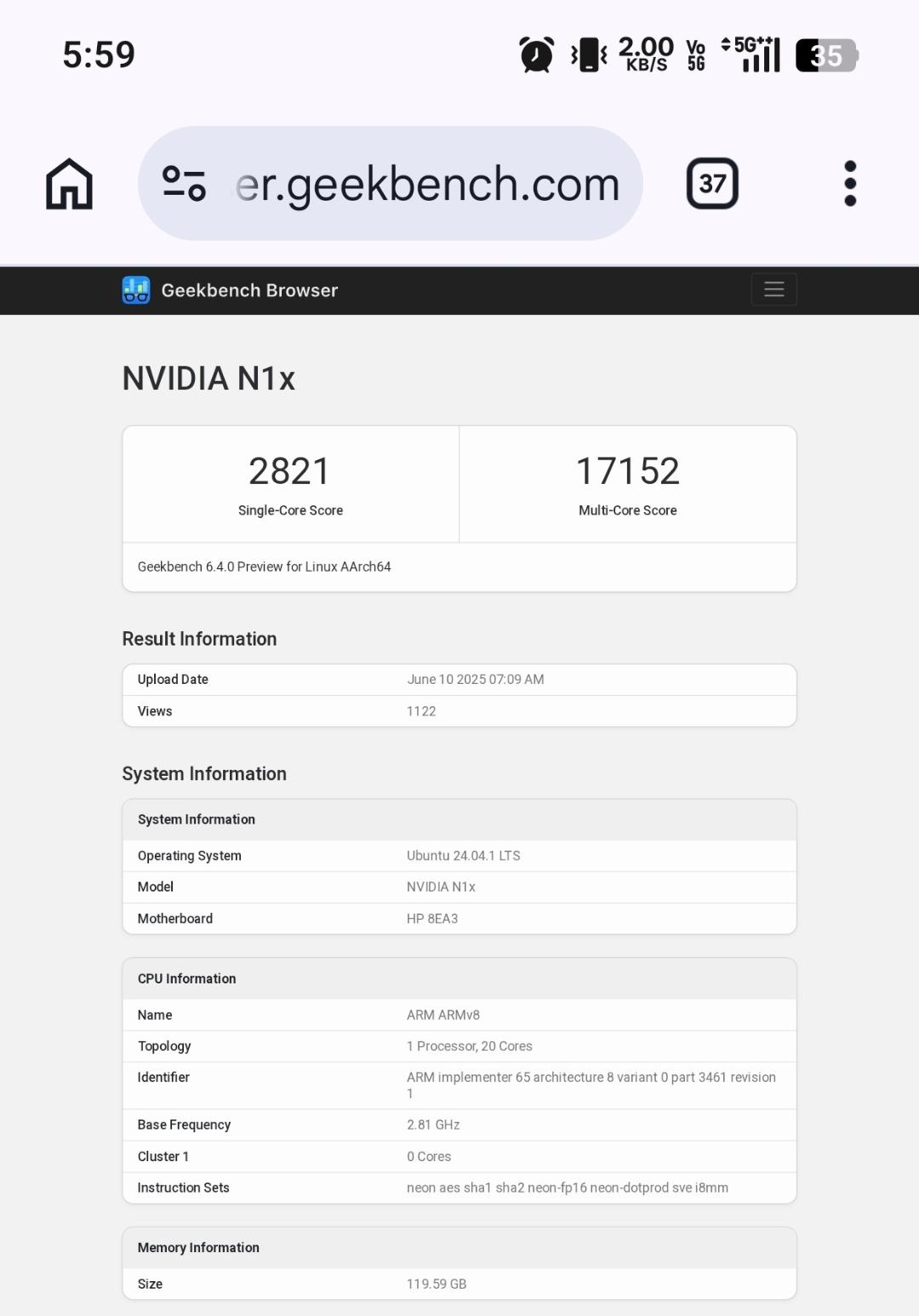Click the Memory Information table header
Image resolution: width=919 pixels, height=1316 pixels.
(x=459, y=1248)
